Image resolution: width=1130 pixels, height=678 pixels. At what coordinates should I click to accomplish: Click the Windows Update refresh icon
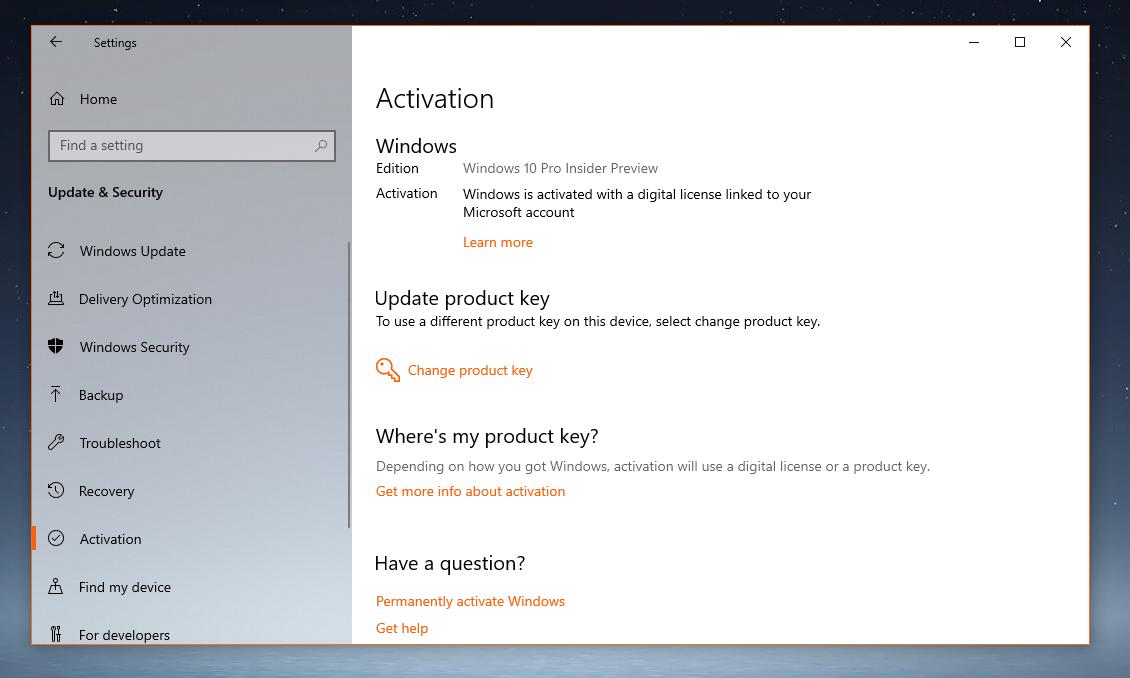56,250
